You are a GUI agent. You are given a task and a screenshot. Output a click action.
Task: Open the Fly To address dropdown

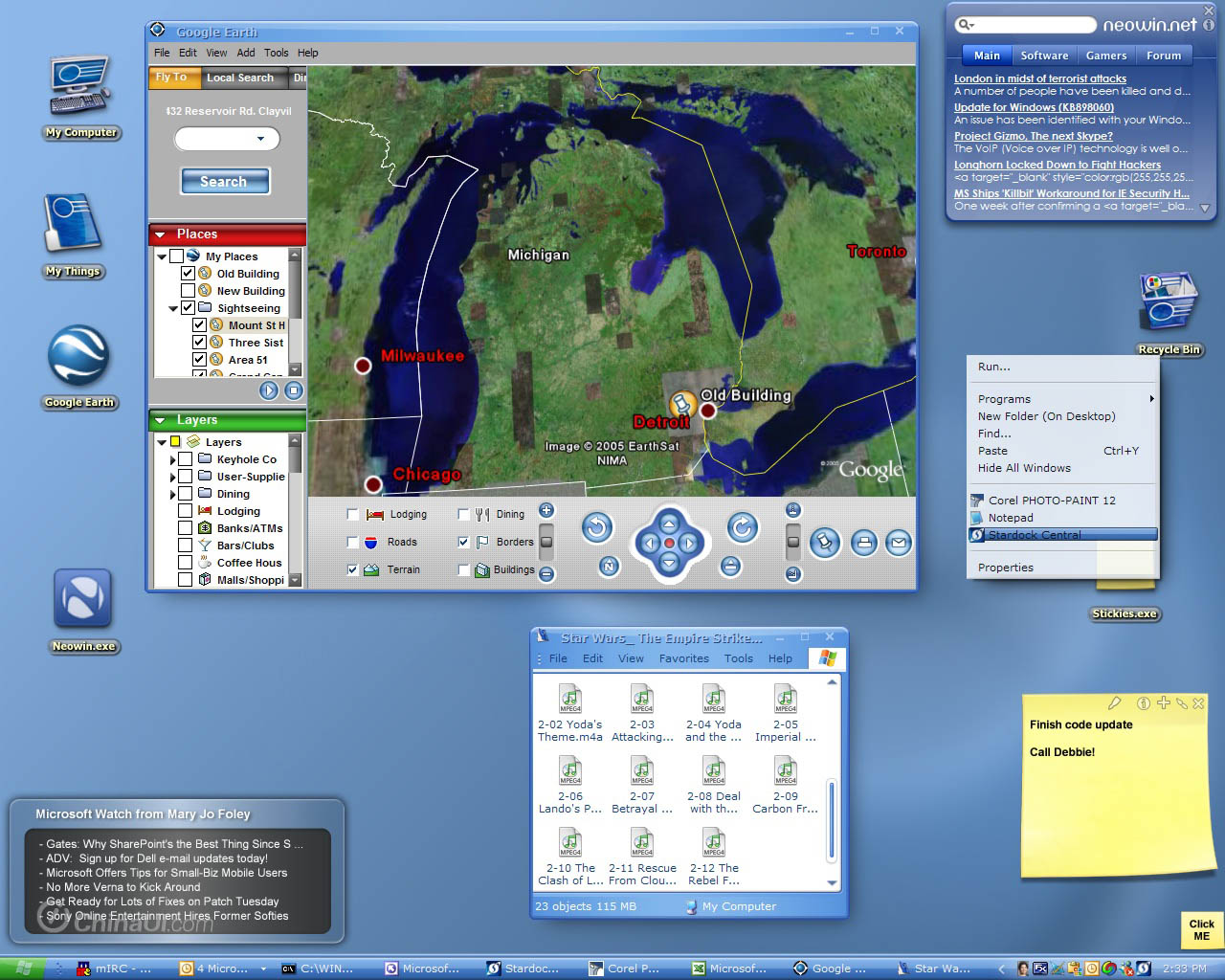[260, 139]
